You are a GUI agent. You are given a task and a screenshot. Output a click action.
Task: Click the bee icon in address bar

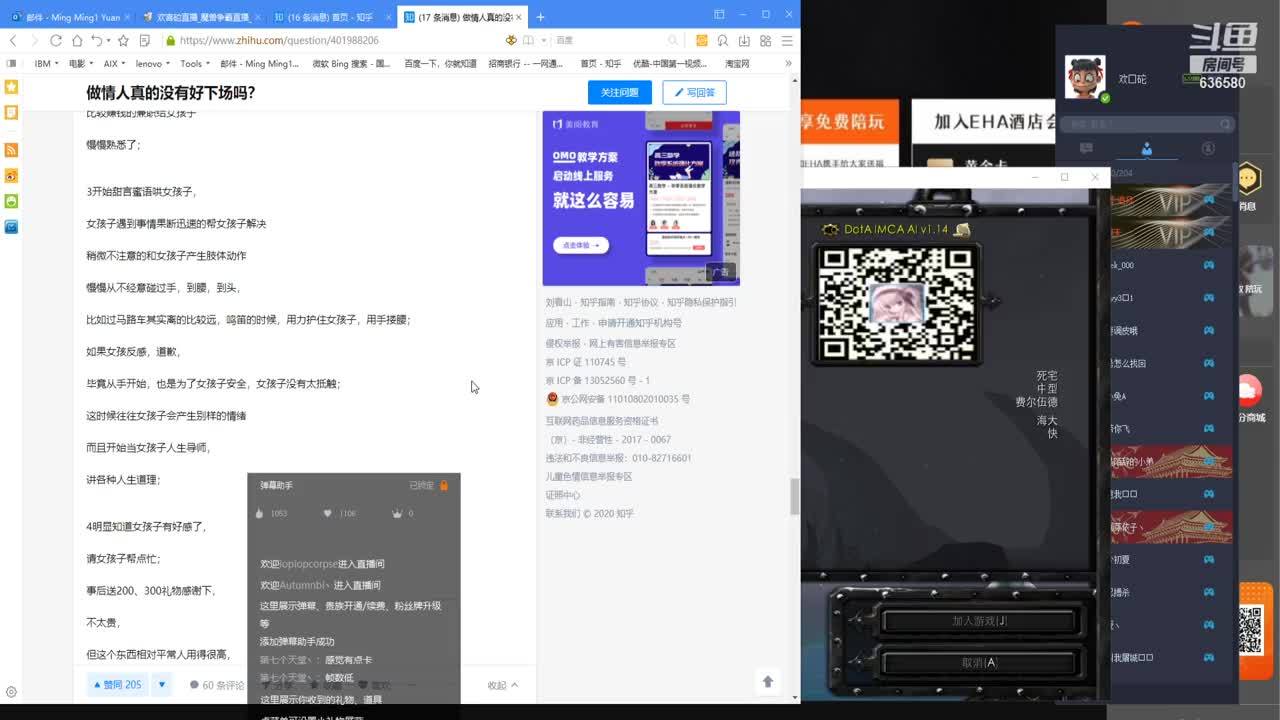pyautogui.click(x=511, y=41)
